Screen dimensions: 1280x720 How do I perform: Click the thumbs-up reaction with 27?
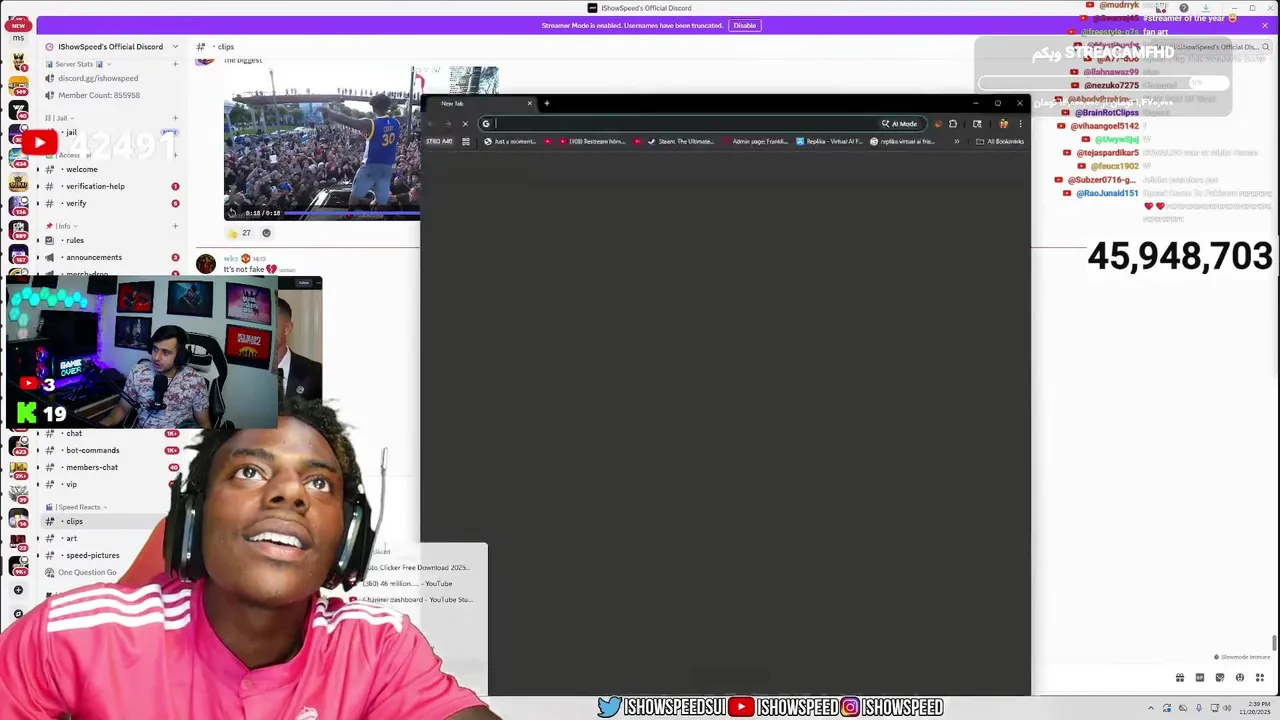click(240, 233)
